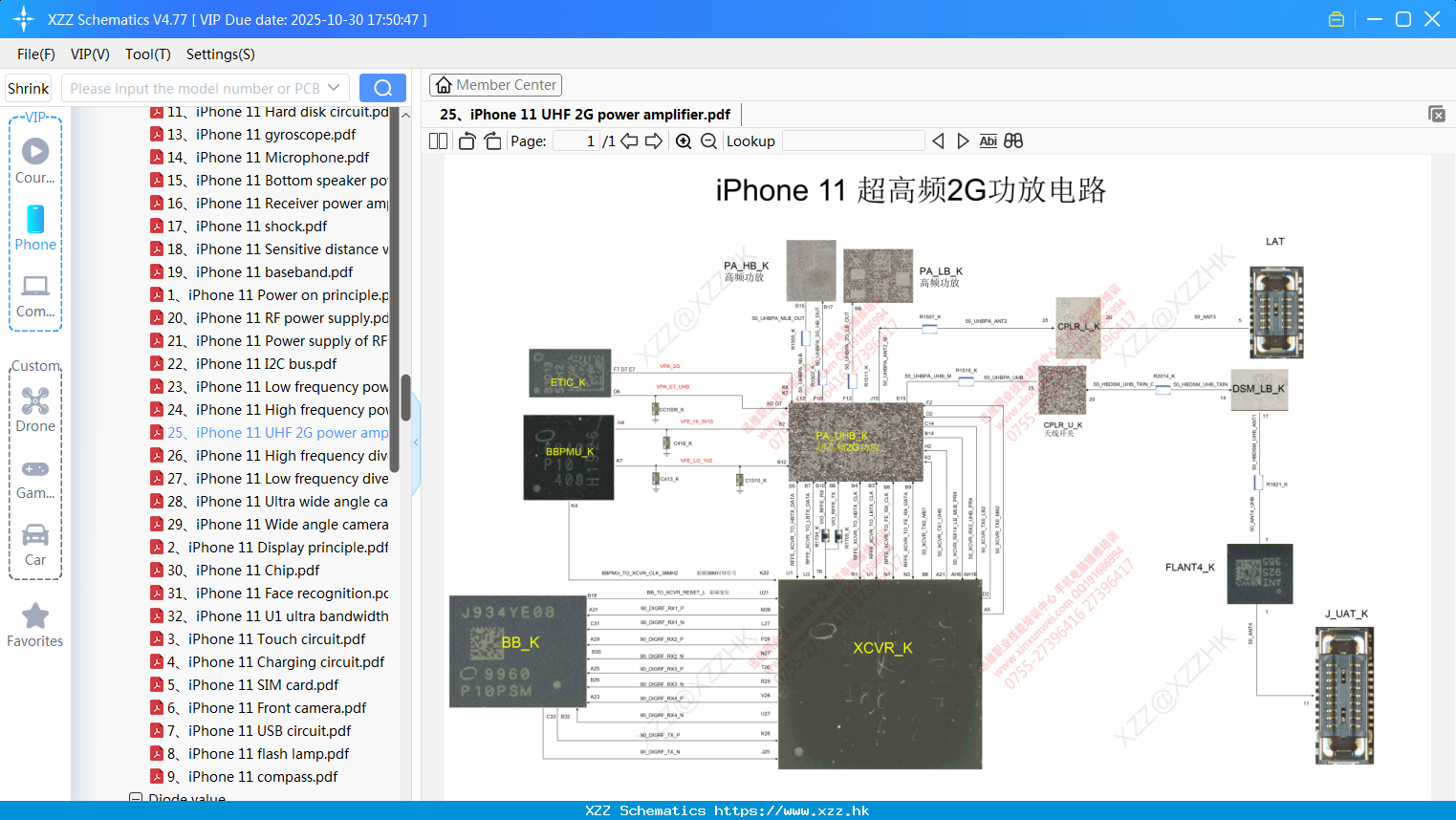Open Member Center
The height and width of the screenshot is (820, 1456).
495,85
